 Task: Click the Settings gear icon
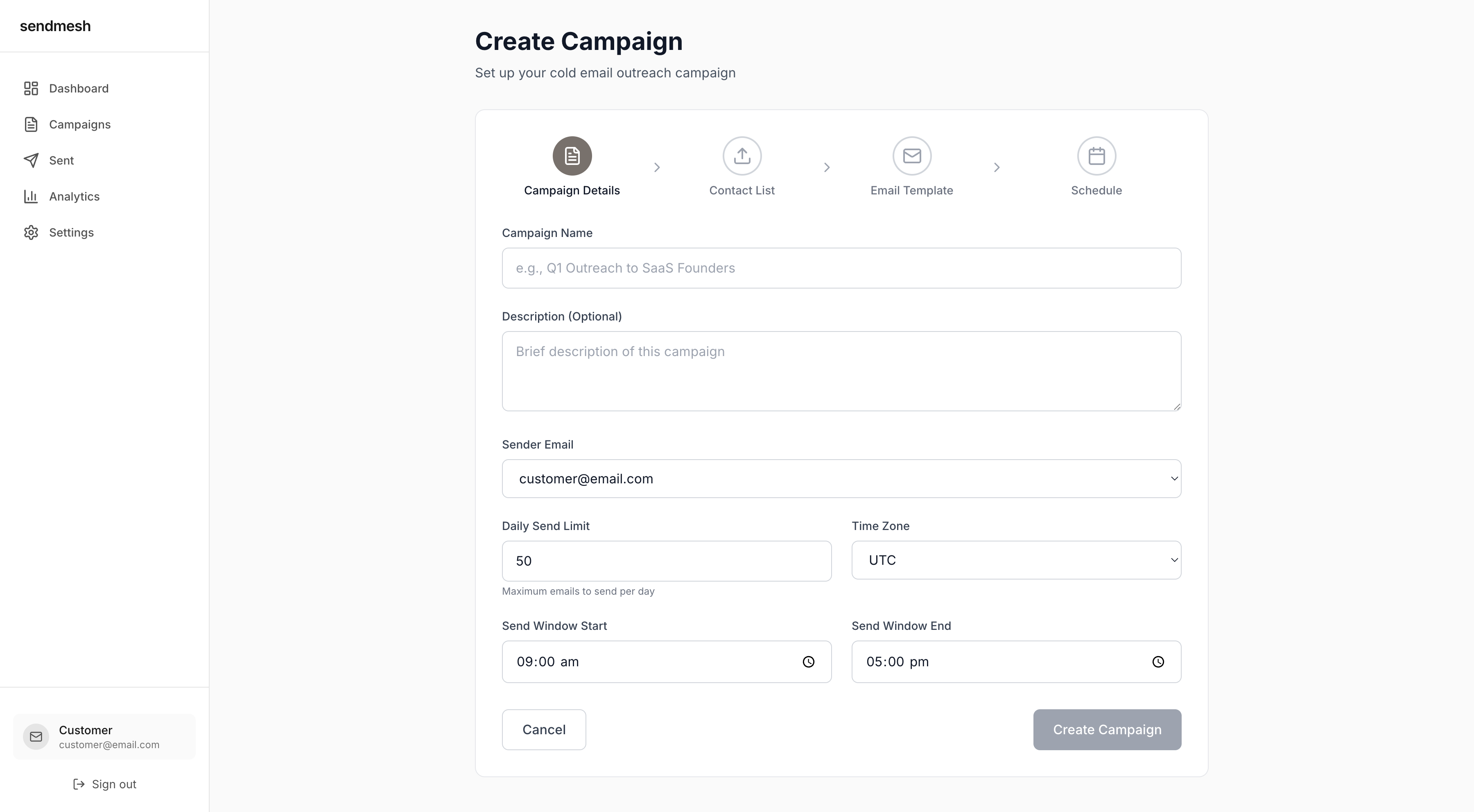click(x=31, y=233)
